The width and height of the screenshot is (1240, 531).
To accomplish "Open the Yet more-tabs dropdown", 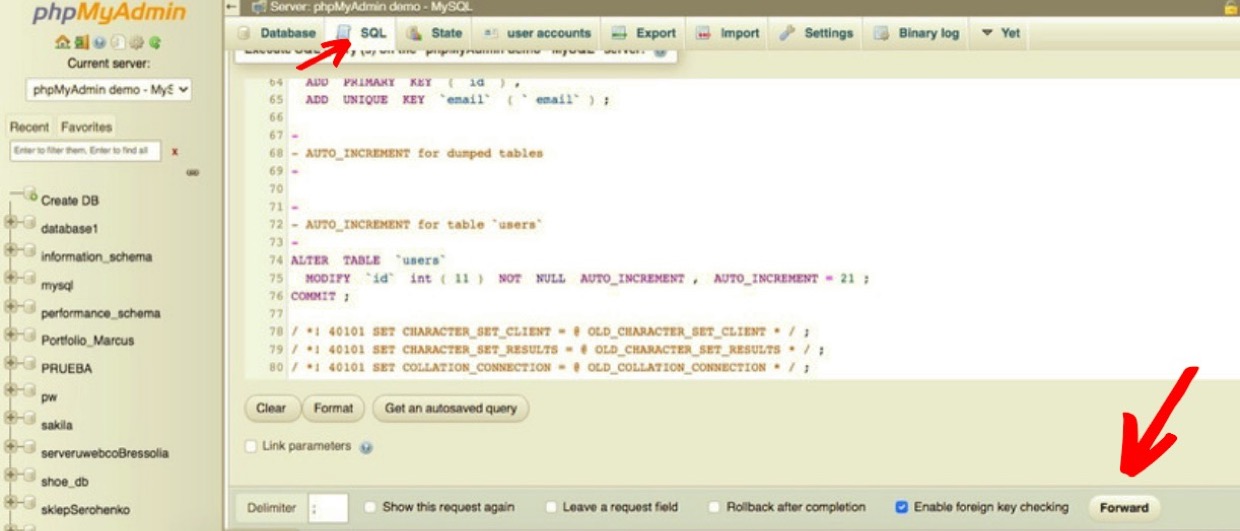I will tap(1000, 33).
